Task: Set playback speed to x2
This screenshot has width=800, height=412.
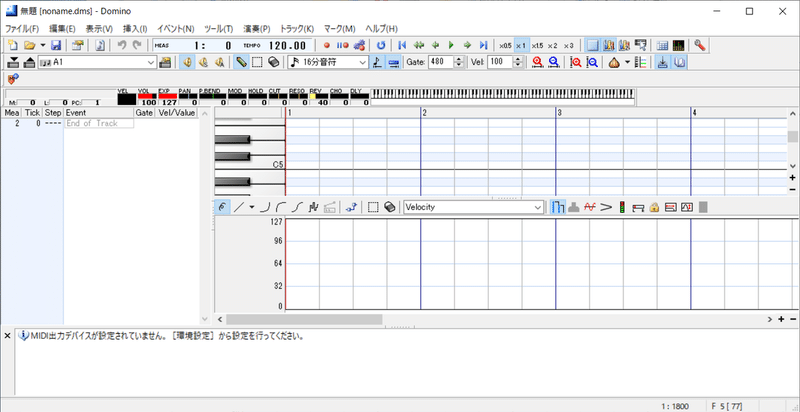Action: [553, 45]
